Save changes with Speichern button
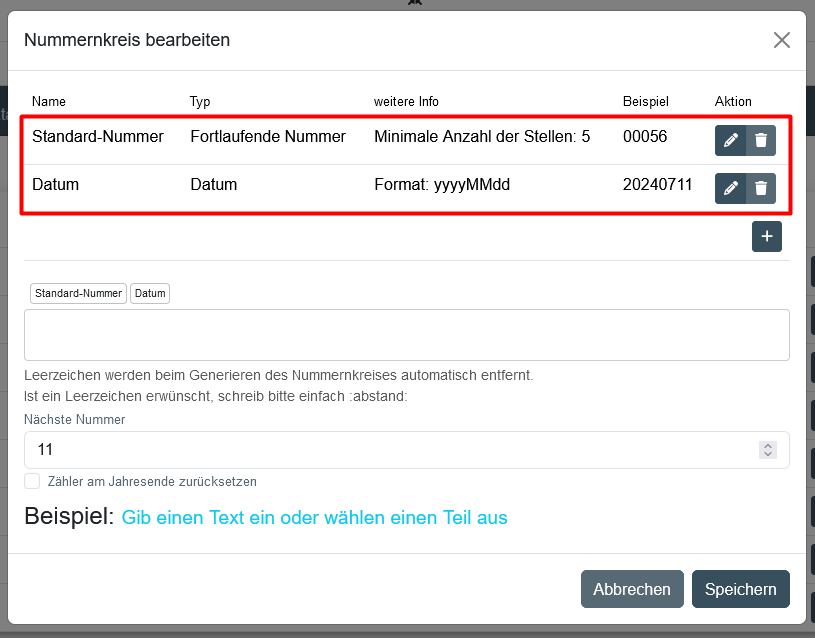The height and width of the screenshot is (638, 815). [x=740, y=589]
